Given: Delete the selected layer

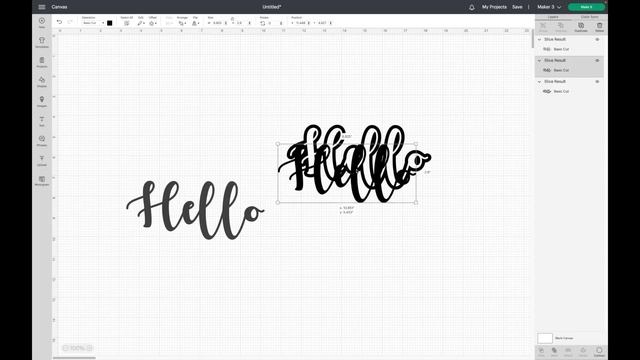Looking at the screenshot, I should pyautogui.click(x=599, y=27).
